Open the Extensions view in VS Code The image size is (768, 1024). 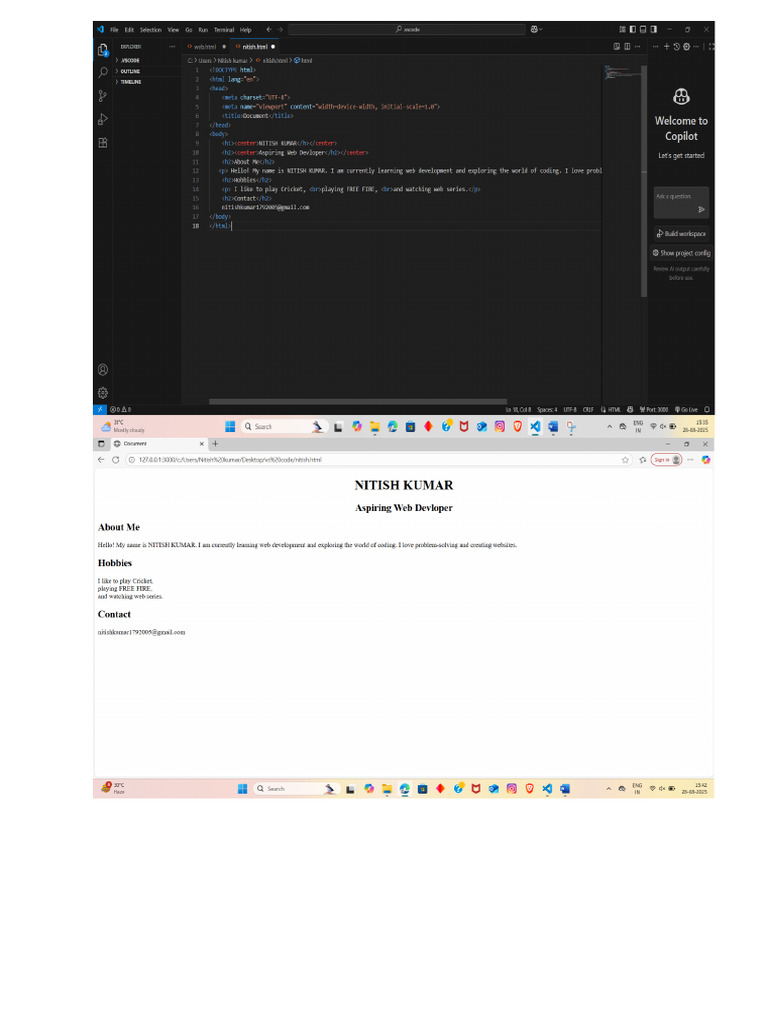click(103, 143)
